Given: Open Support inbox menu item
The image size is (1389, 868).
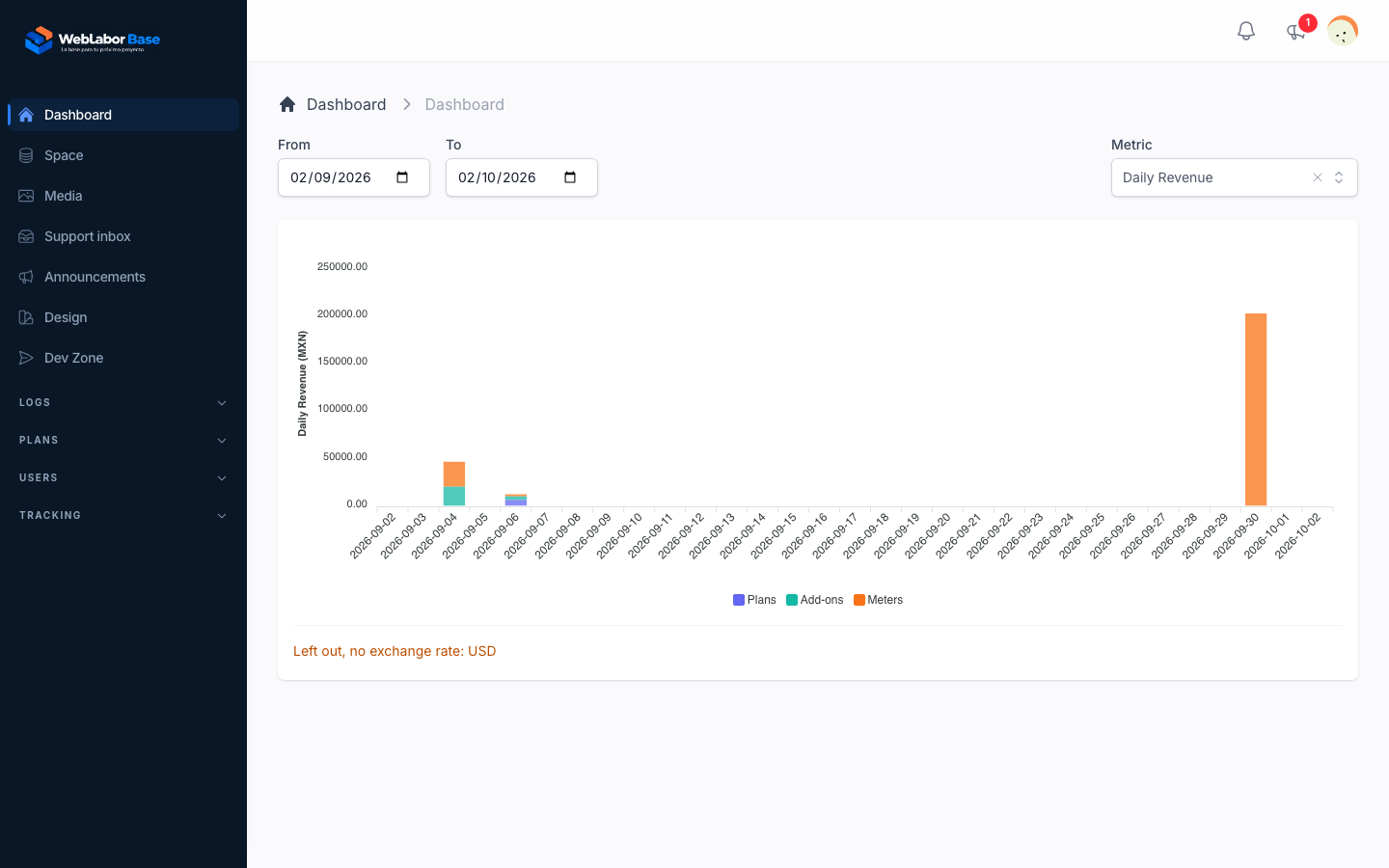Looking at the screenshot, I should [x=123, y=236].
